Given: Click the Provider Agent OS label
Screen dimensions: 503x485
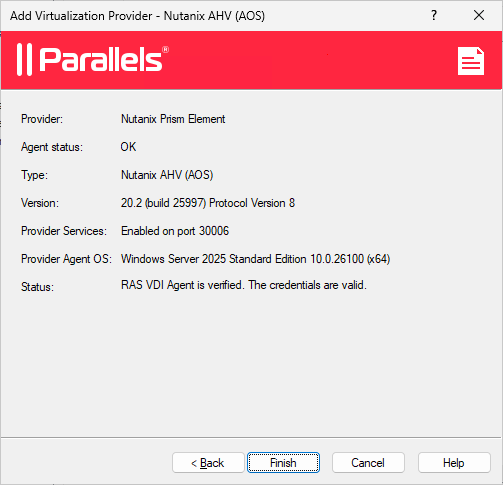Looking at the screenshot, I should (x=66, y=259).
